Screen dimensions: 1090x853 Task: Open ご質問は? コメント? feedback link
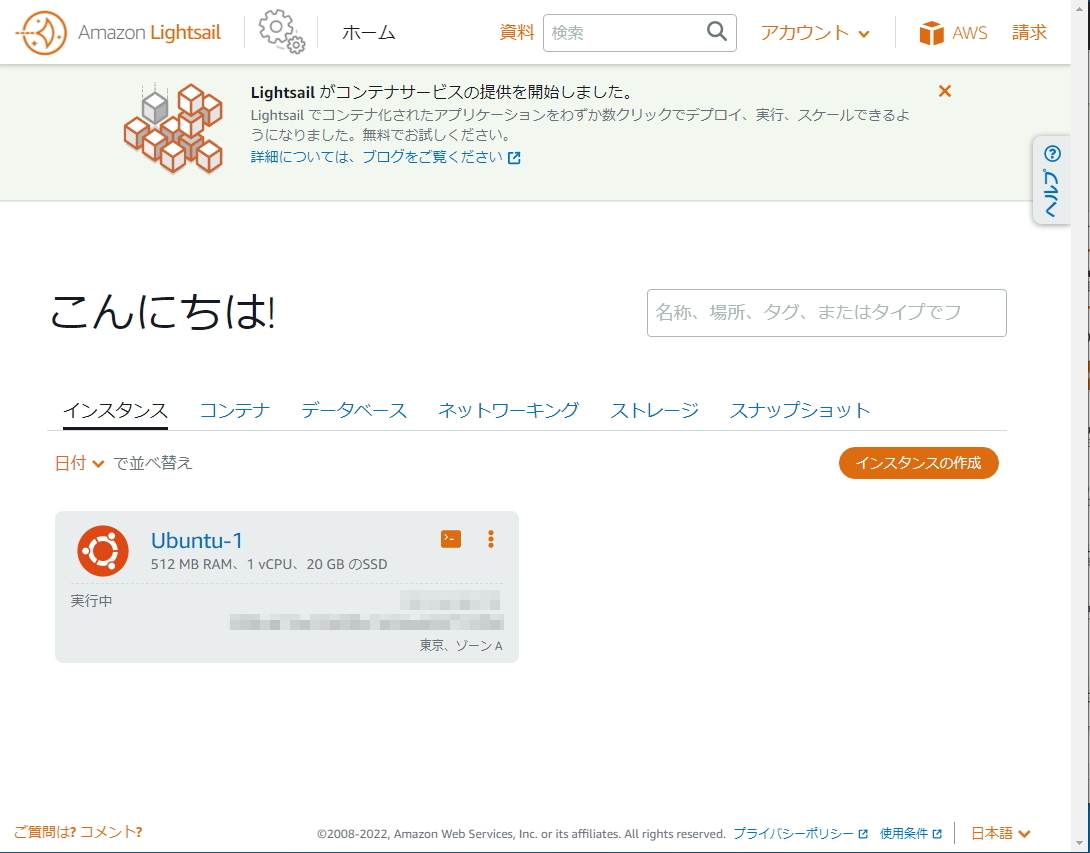pos(78,831)
